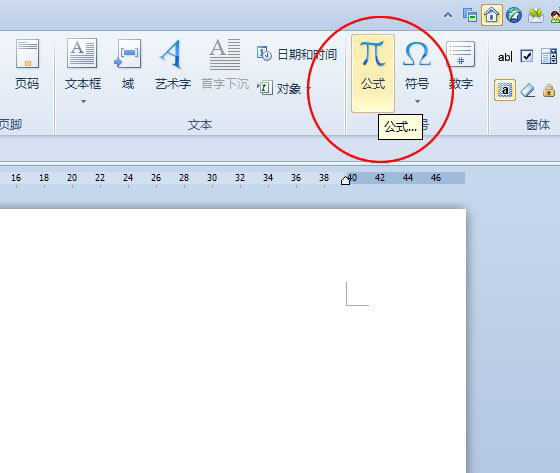Expand the 符号 dropdown arrow

417,101
